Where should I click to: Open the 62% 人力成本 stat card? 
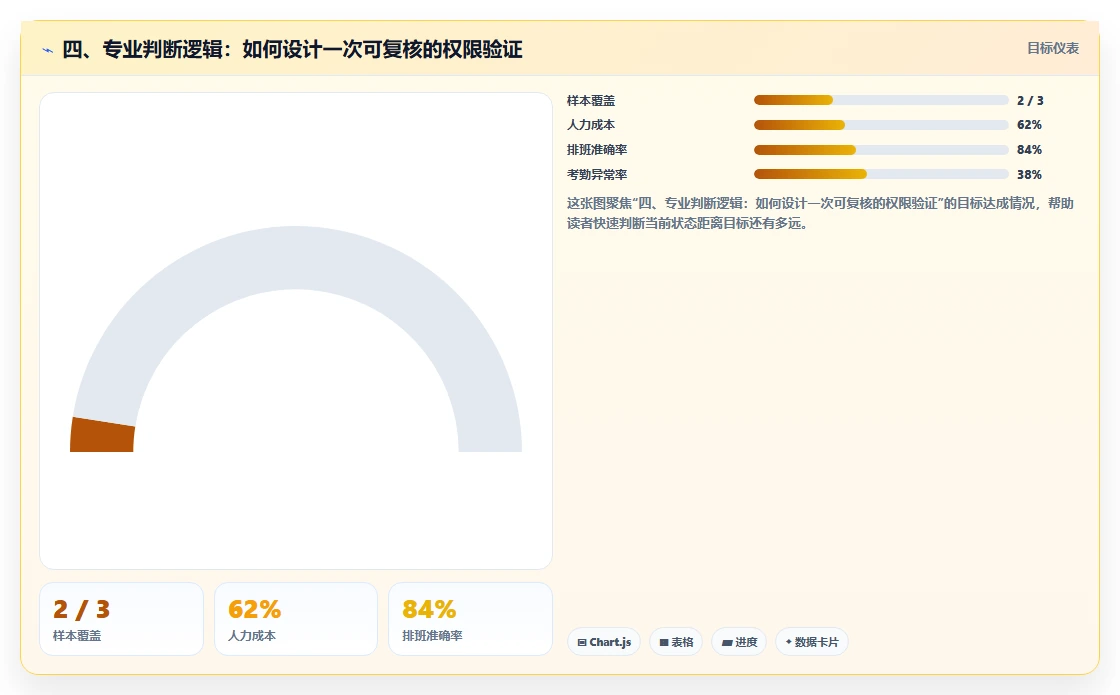pos(296,619)
